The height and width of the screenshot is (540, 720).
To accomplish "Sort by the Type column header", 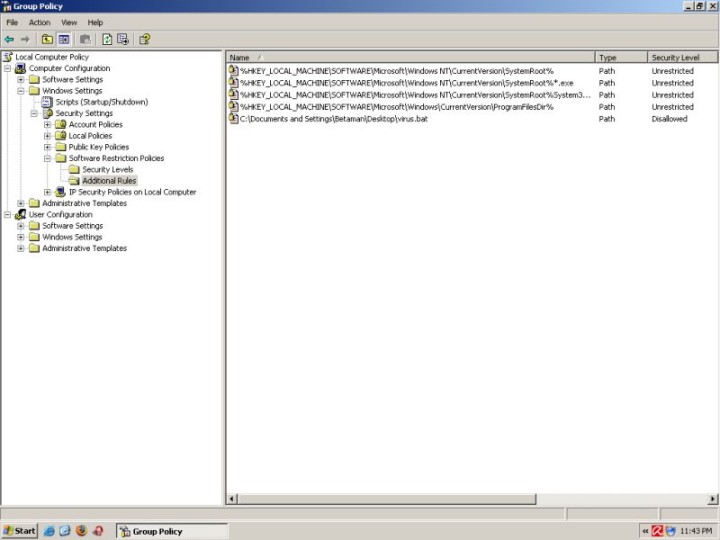I will point(621,57).
